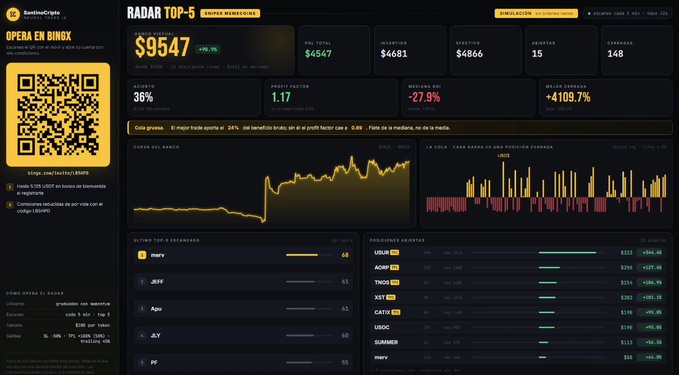Viewport: 679px width, 375px height.
Task: Click the rank 1 badge beside merv
Action: tap(142, 255)
